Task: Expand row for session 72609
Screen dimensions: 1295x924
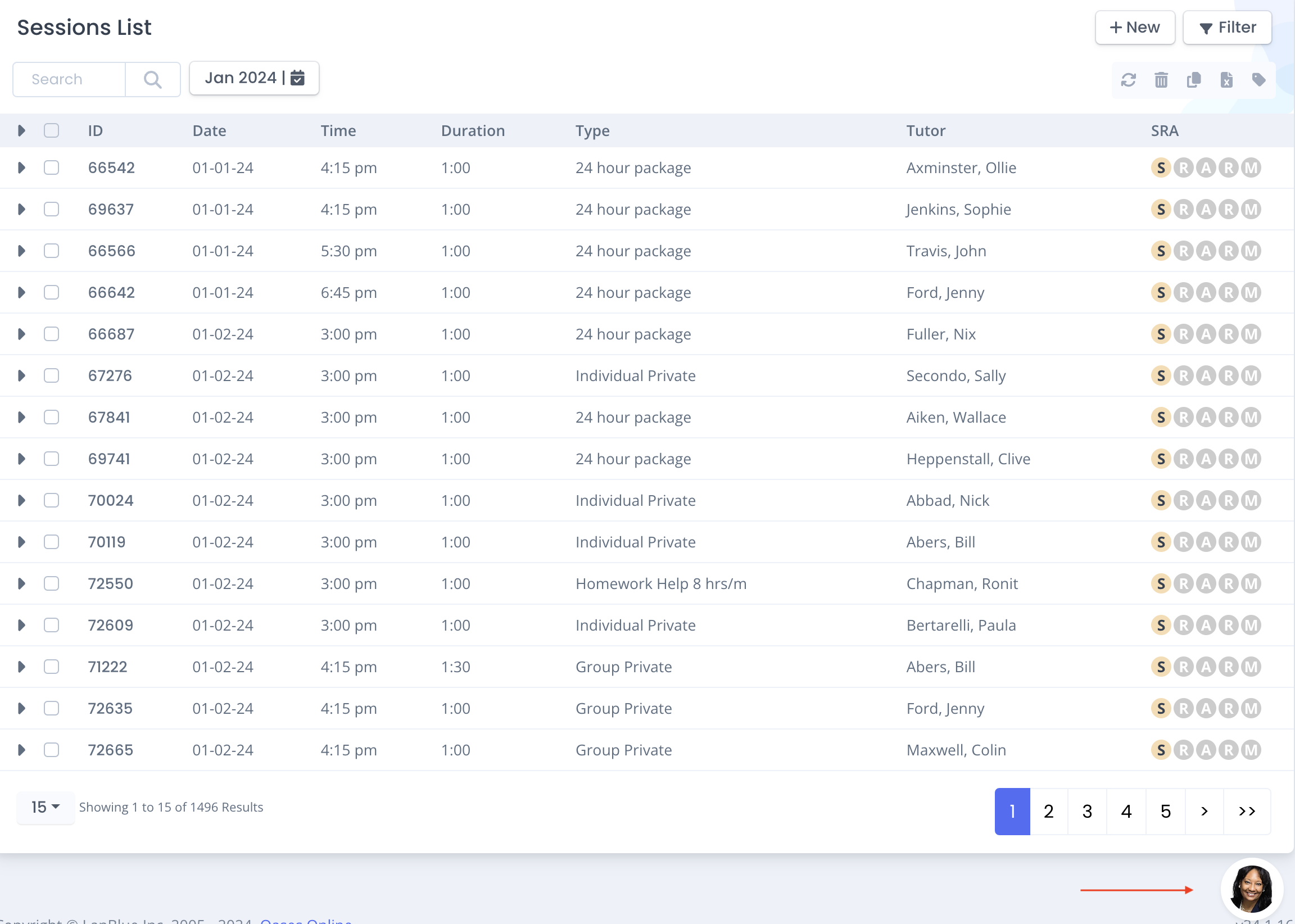Action: pos(21,625)
